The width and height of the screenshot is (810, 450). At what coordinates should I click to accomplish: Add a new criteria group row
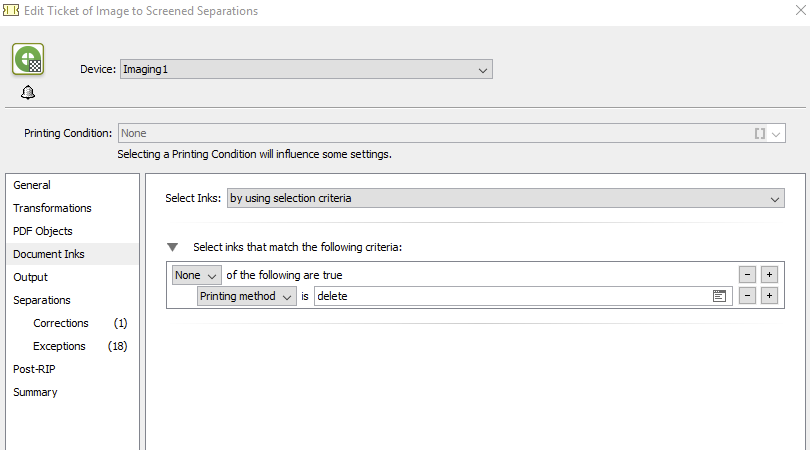tap(769, 275)
